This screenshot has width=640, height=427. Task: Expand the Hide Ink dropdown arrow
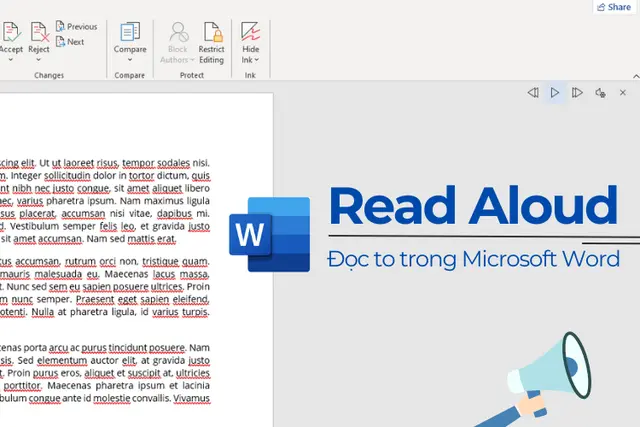(x=257, y=60)
